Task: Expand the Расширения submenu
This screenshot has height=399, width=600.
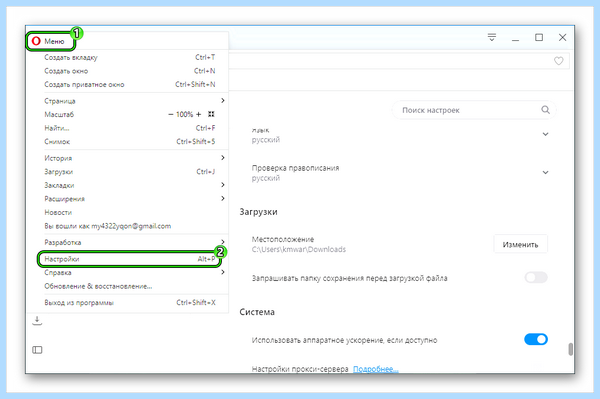Action: tap(129, 199)
